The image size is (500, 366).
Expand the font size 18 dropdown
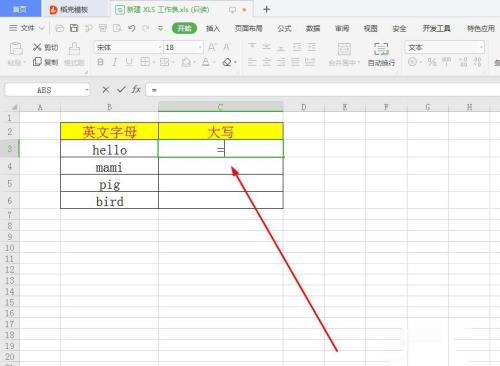200,48
